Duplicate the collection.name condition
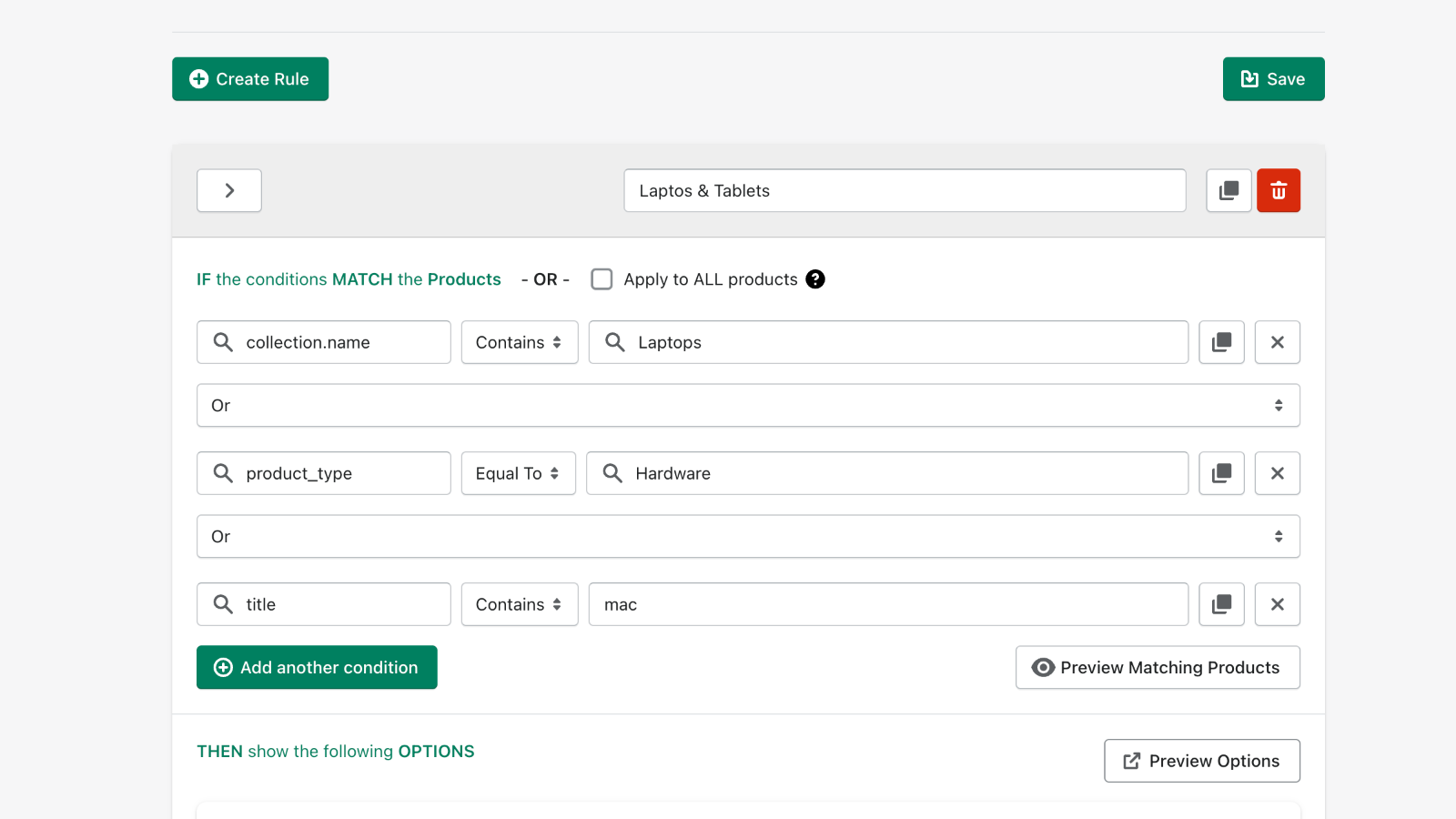 coord(1221,342)
